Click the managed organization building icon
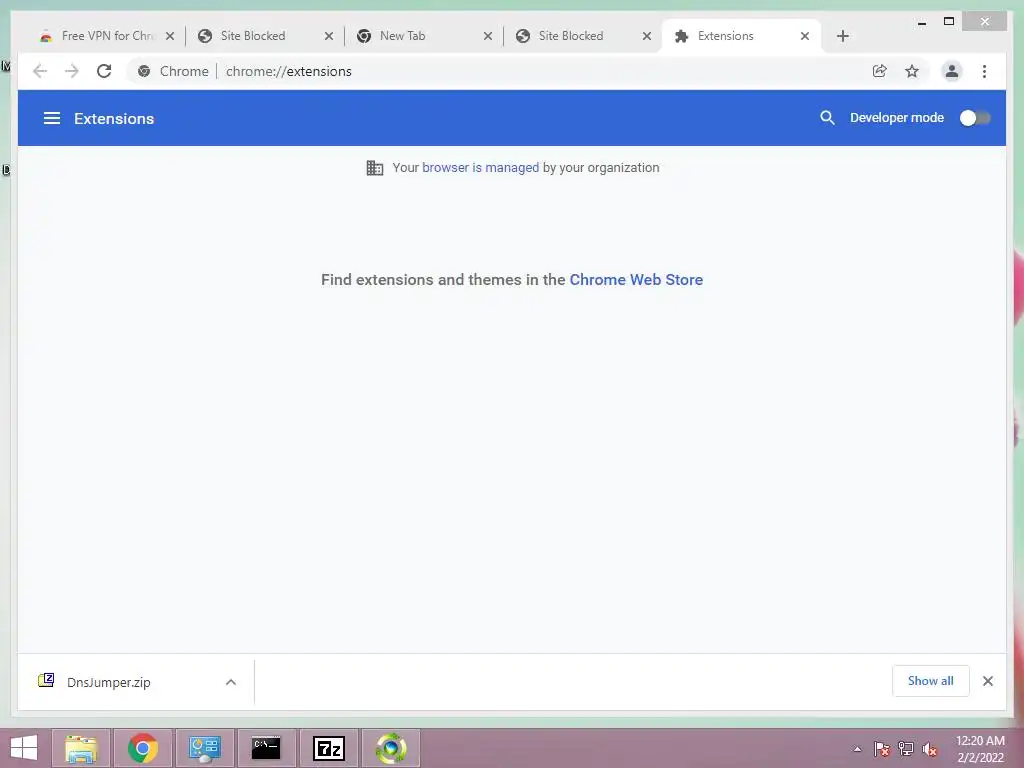This screenshot has width=1024, height=768. tap(375, 168)
